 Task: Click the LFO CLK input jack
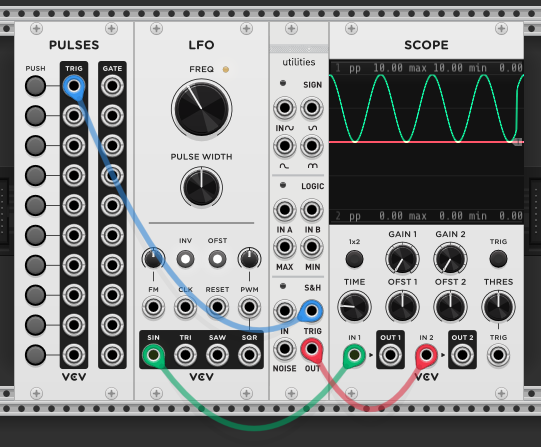click(x=185, y=307)
